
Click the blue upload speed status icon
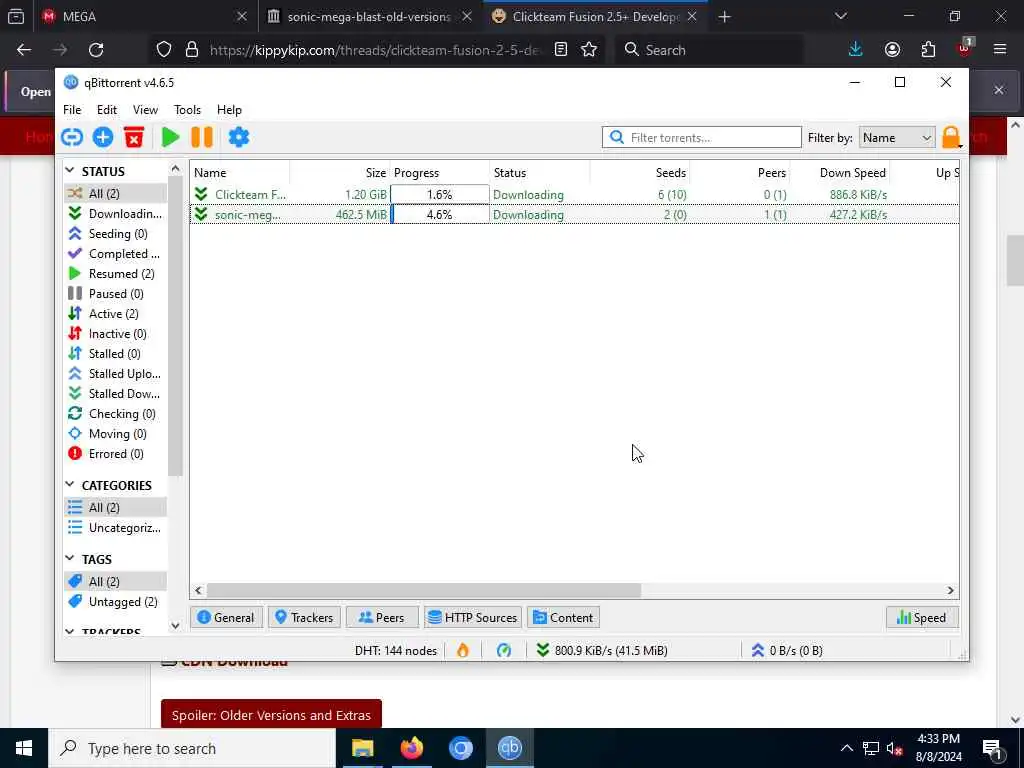pyautogui.click(x=758, y=650)
